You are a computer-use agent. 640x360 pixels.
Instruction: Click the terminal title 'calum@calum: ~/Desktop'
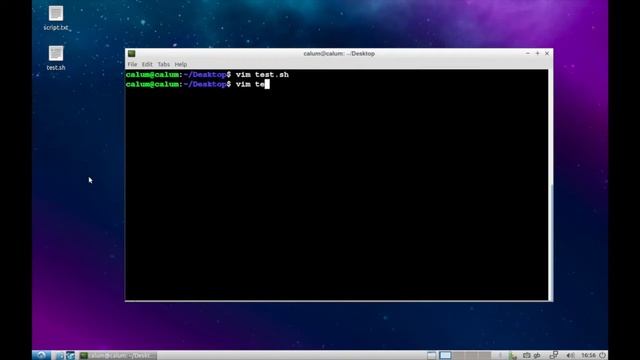[x=339, y=53]
